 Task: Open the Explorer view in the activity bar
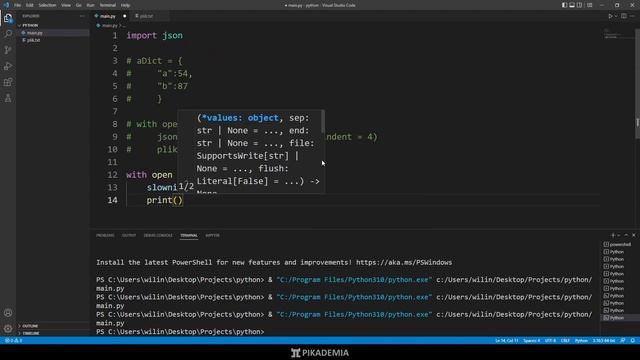point(8,18)
